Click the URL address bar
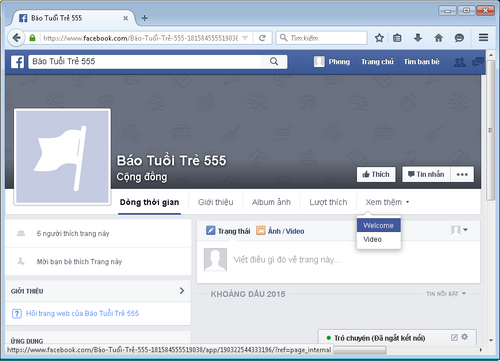This screenshot has width=500, height=361. (x=140, y=38)
